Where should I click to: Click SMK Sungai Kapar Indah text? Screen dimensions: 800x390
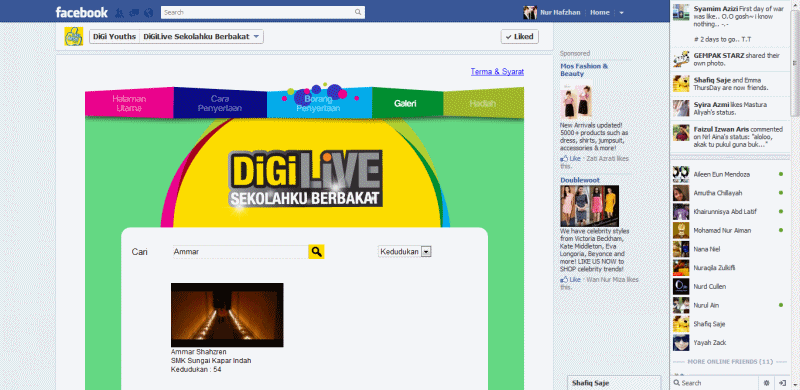point(211,360)
